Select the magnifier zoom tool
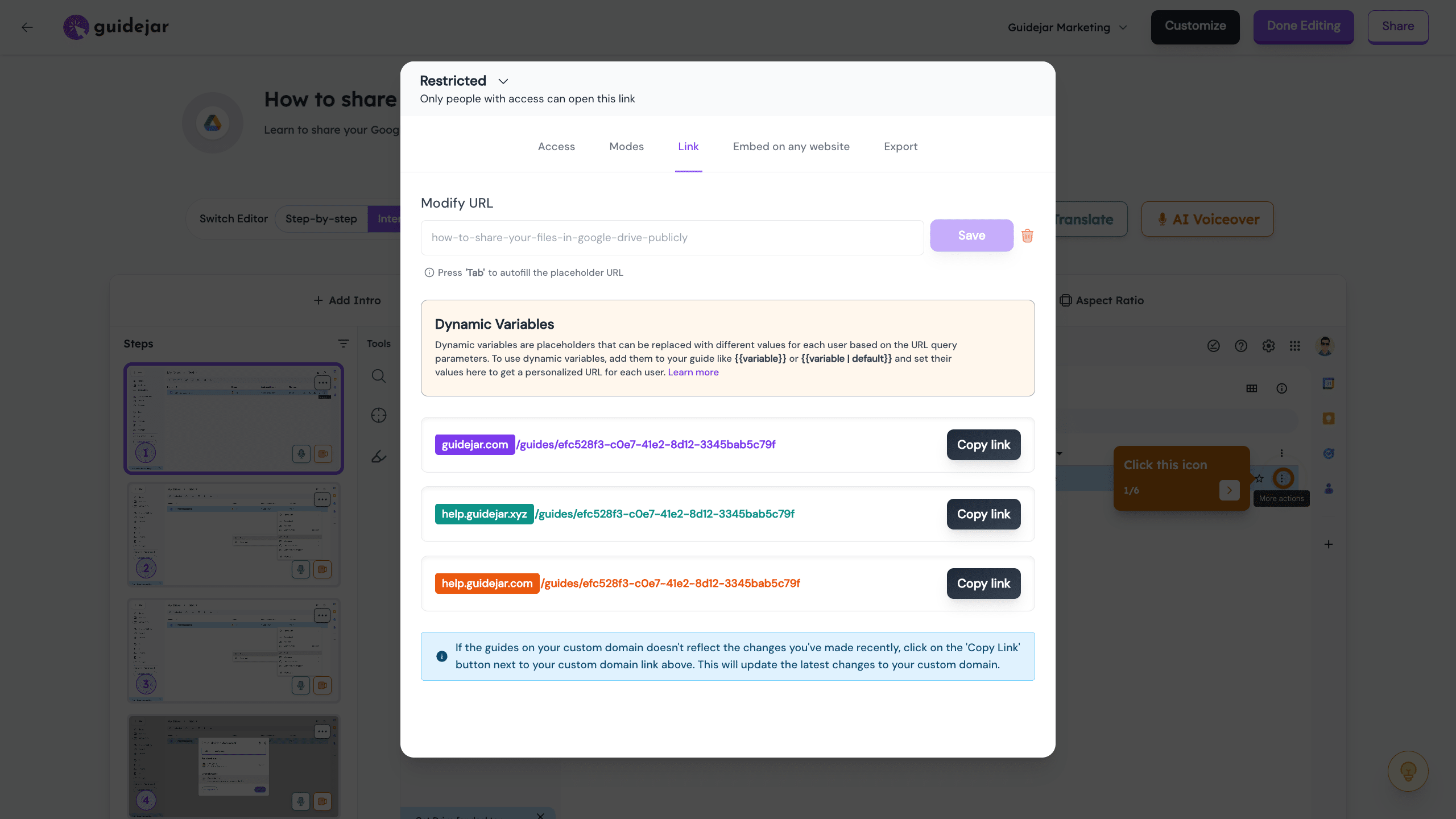The image size is (1456, 819). tap(379, 376)
